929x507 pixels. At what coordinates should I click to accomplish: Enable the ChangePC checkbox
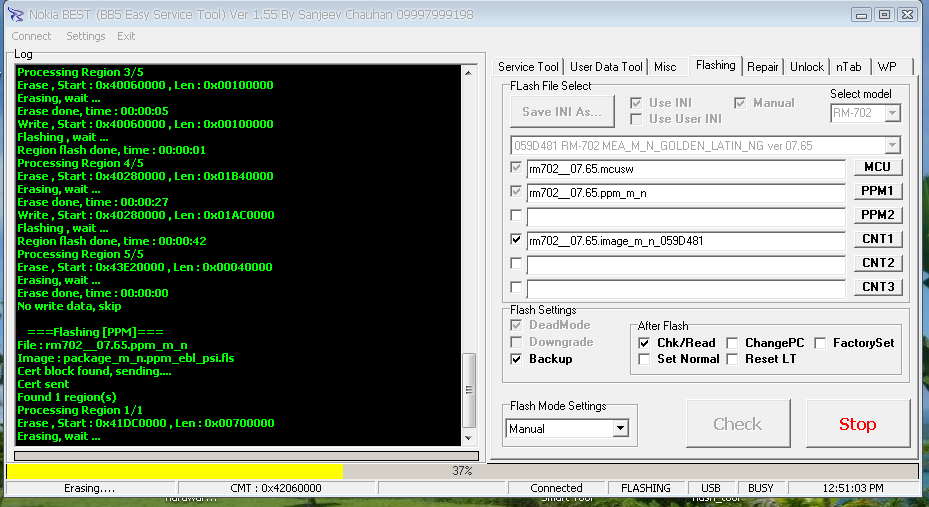733,343
